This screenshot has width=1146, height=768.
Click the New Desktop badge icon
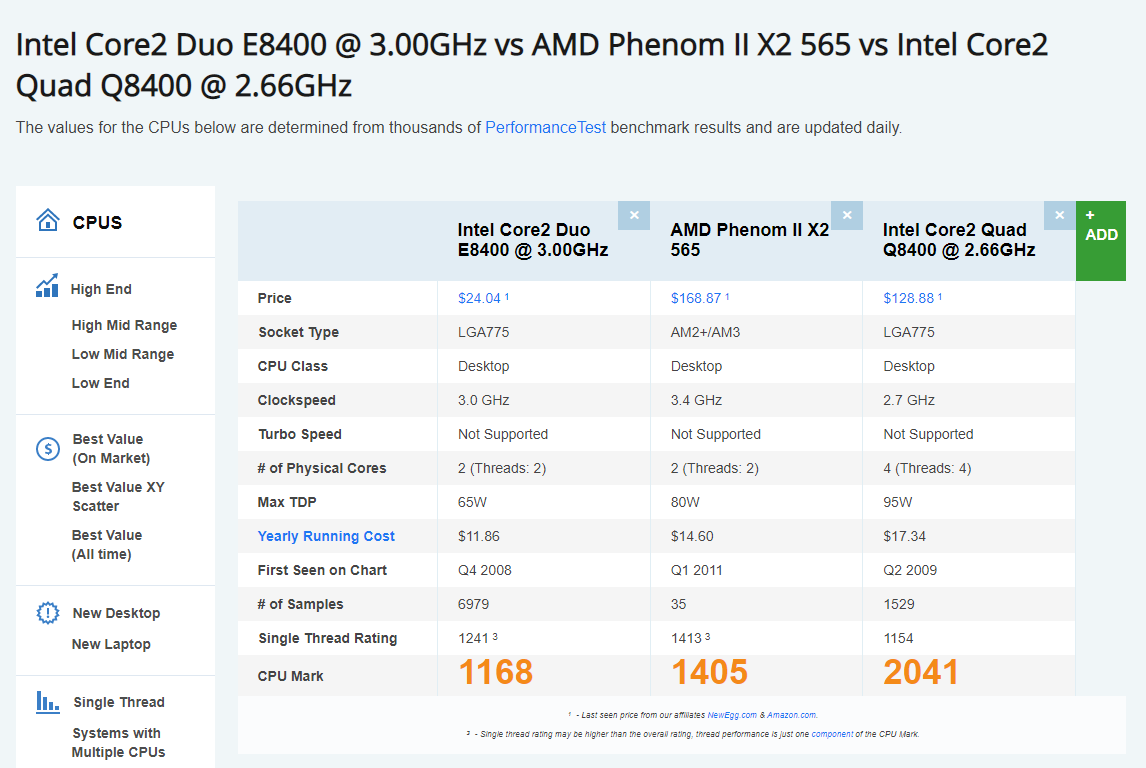pyautogui.click(x=48, y=613)
